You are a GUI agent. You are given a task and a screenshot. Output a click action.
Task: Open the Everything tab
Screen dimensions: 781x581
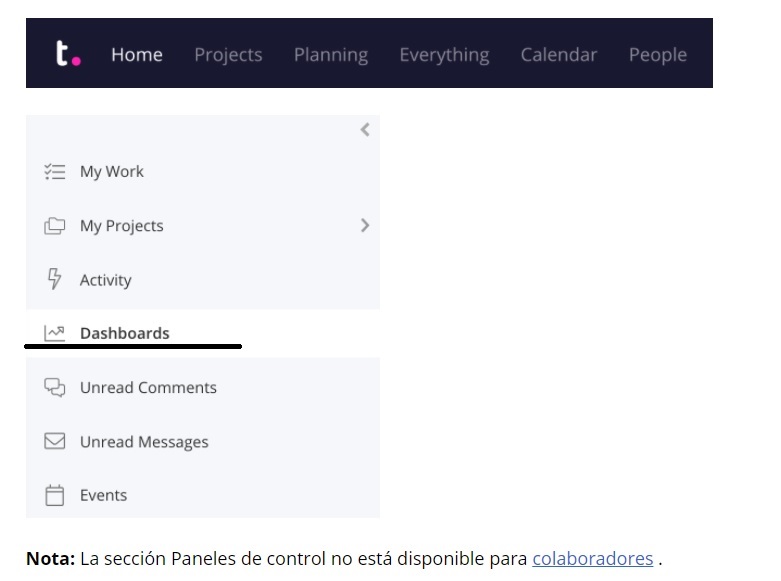444,55
